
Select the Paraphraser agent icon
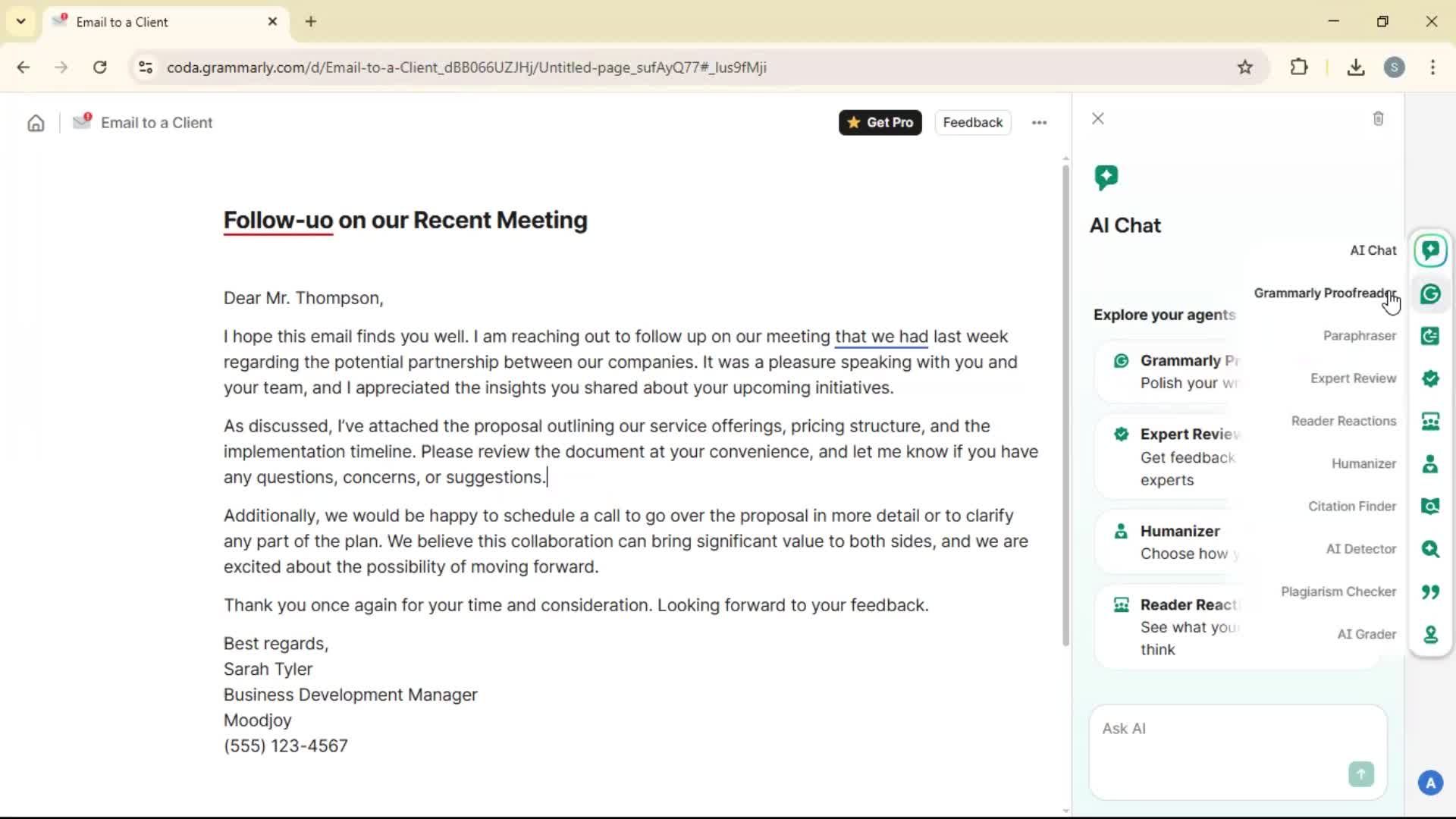click(1430, 336)
